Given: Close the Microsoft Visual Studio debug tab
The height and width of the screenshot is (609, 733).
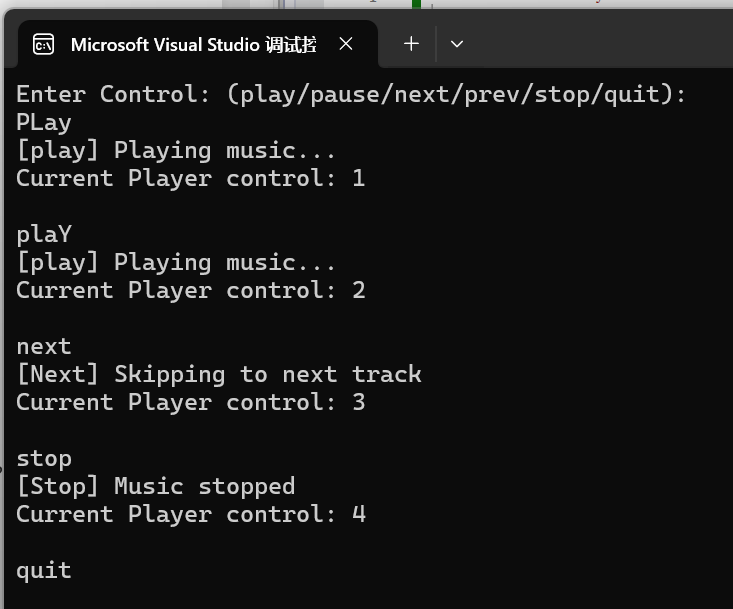Looking at the screenshot, I should (x=346, y=44).
